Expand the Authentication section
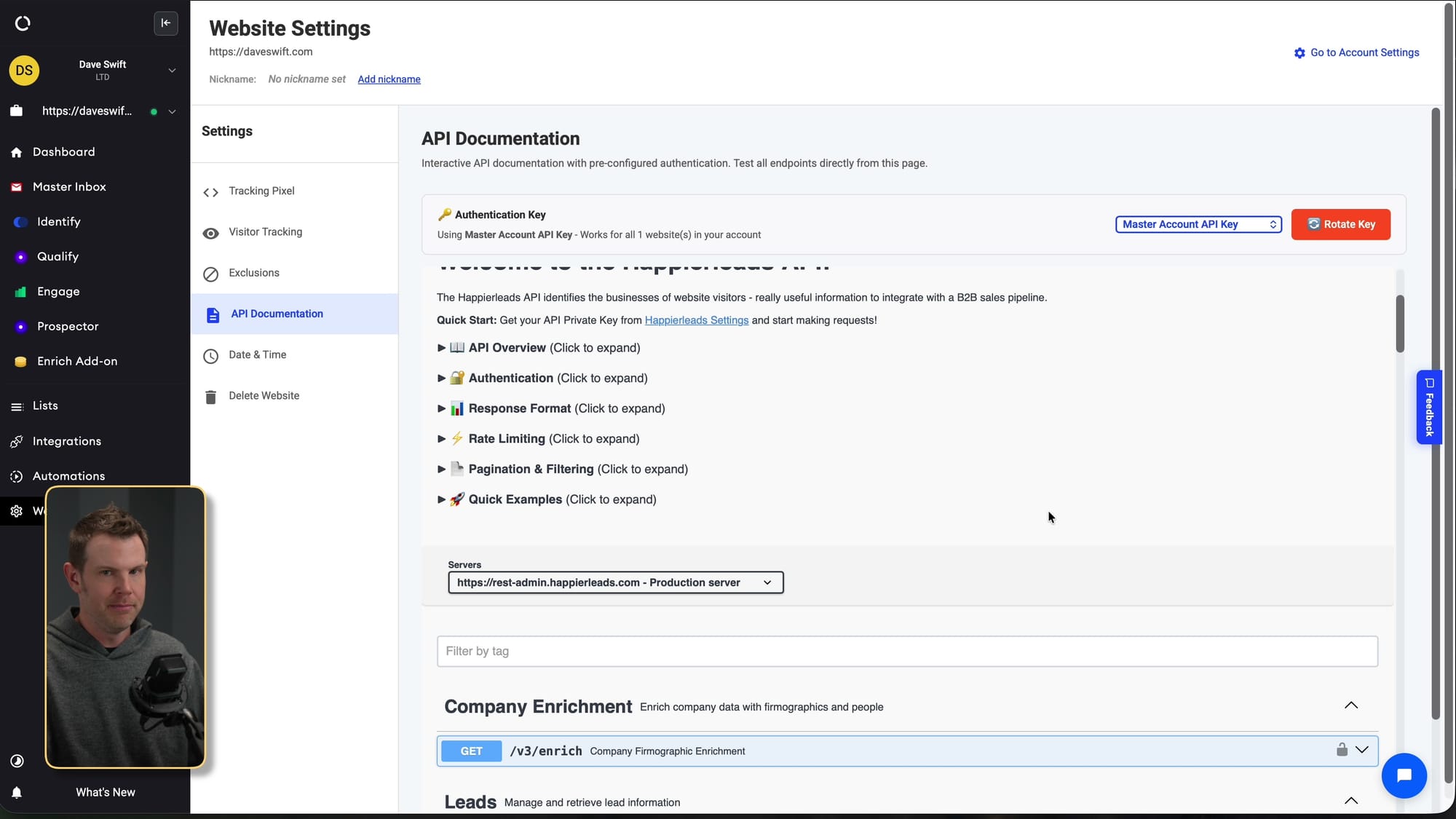Image resolution: width=1456 pixels, height=819 pixels. click(542, 379)
